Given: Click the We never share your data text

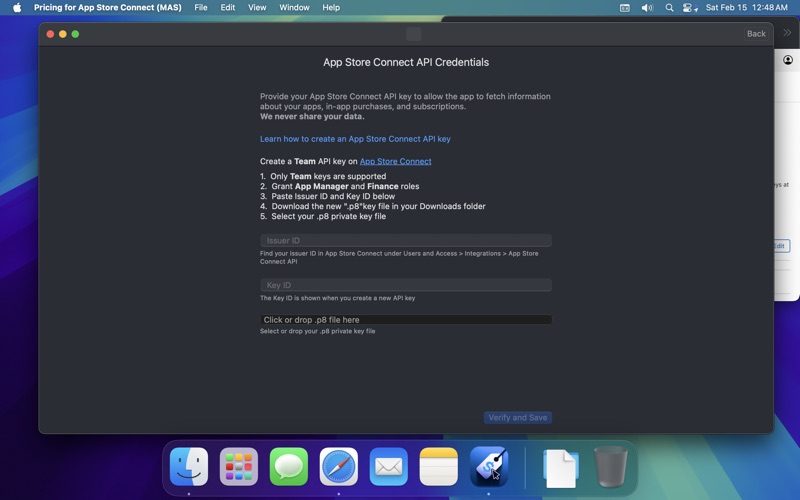Looking at the screenshot, I should tap(312, 116).
